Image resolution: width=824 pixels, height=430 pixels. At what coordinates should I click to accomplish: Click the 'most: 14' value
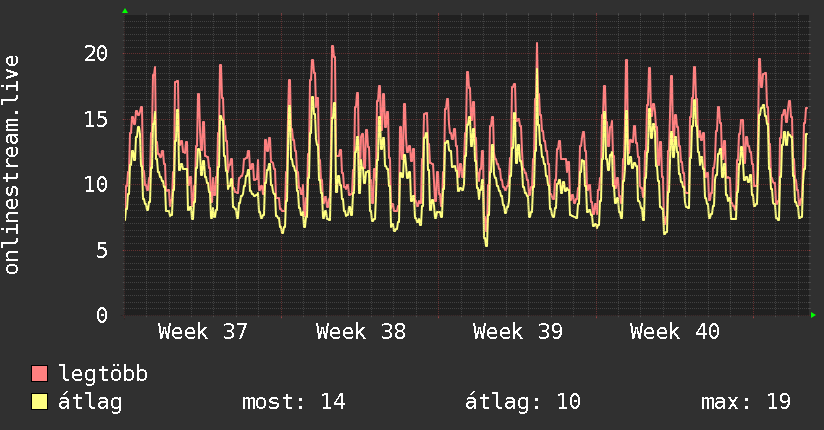(x=294, y=402)
